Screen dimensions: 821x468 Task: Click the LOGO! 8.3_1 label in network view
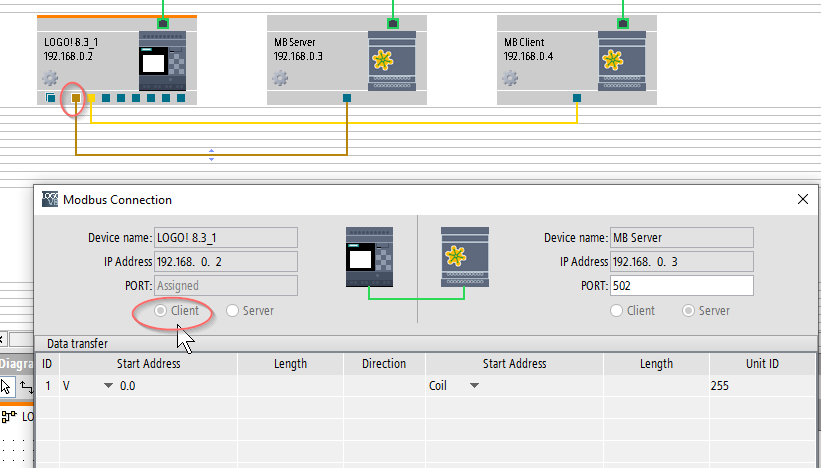click(x=71, y=42)
